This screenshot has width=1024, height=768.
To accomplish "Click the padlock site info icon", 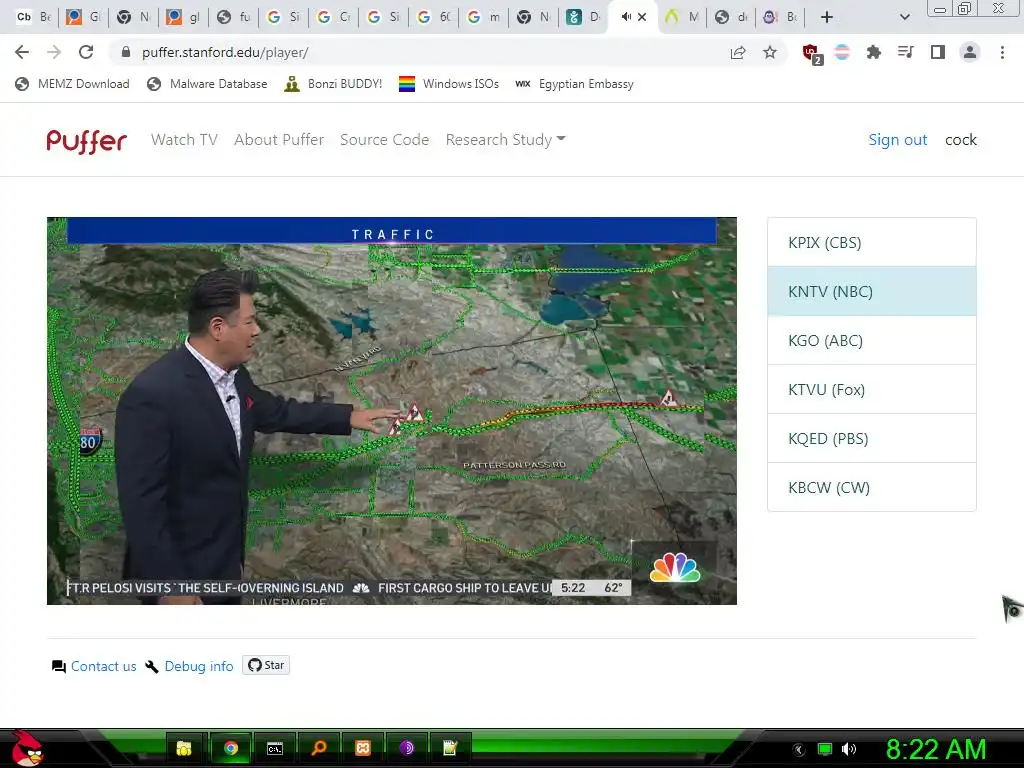I will click(x=126, y=52).
